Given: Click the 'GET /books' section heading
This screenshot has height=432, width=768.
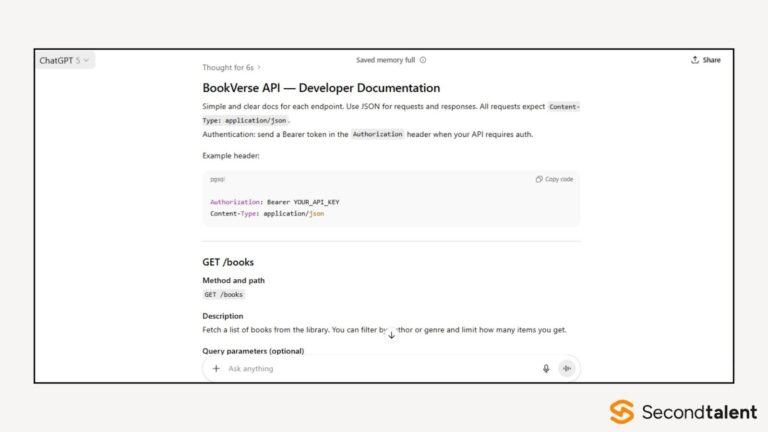Looking at the screenshot, I should (228, 262).
